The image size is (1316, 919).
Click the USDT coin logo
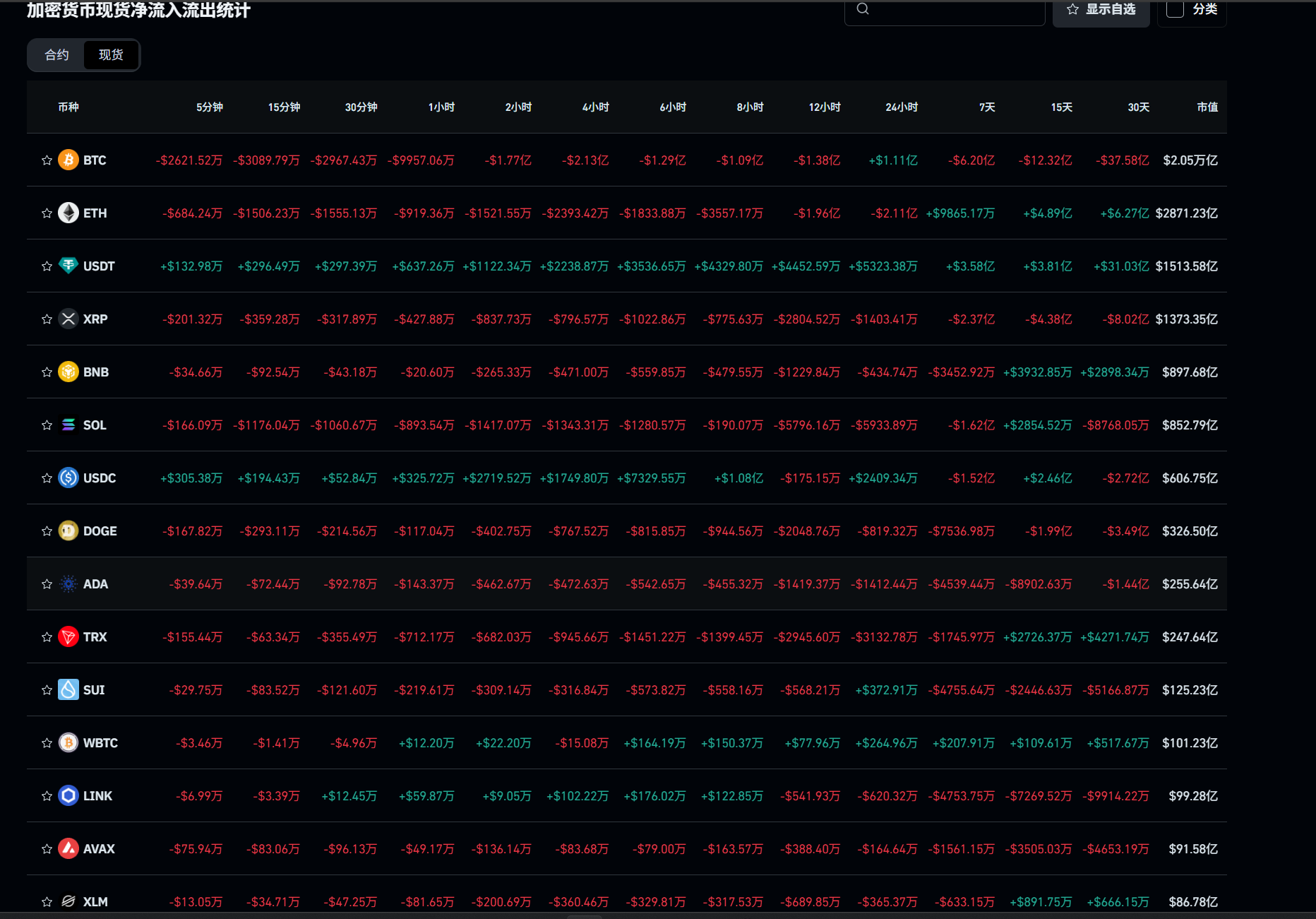pos(68,266)
